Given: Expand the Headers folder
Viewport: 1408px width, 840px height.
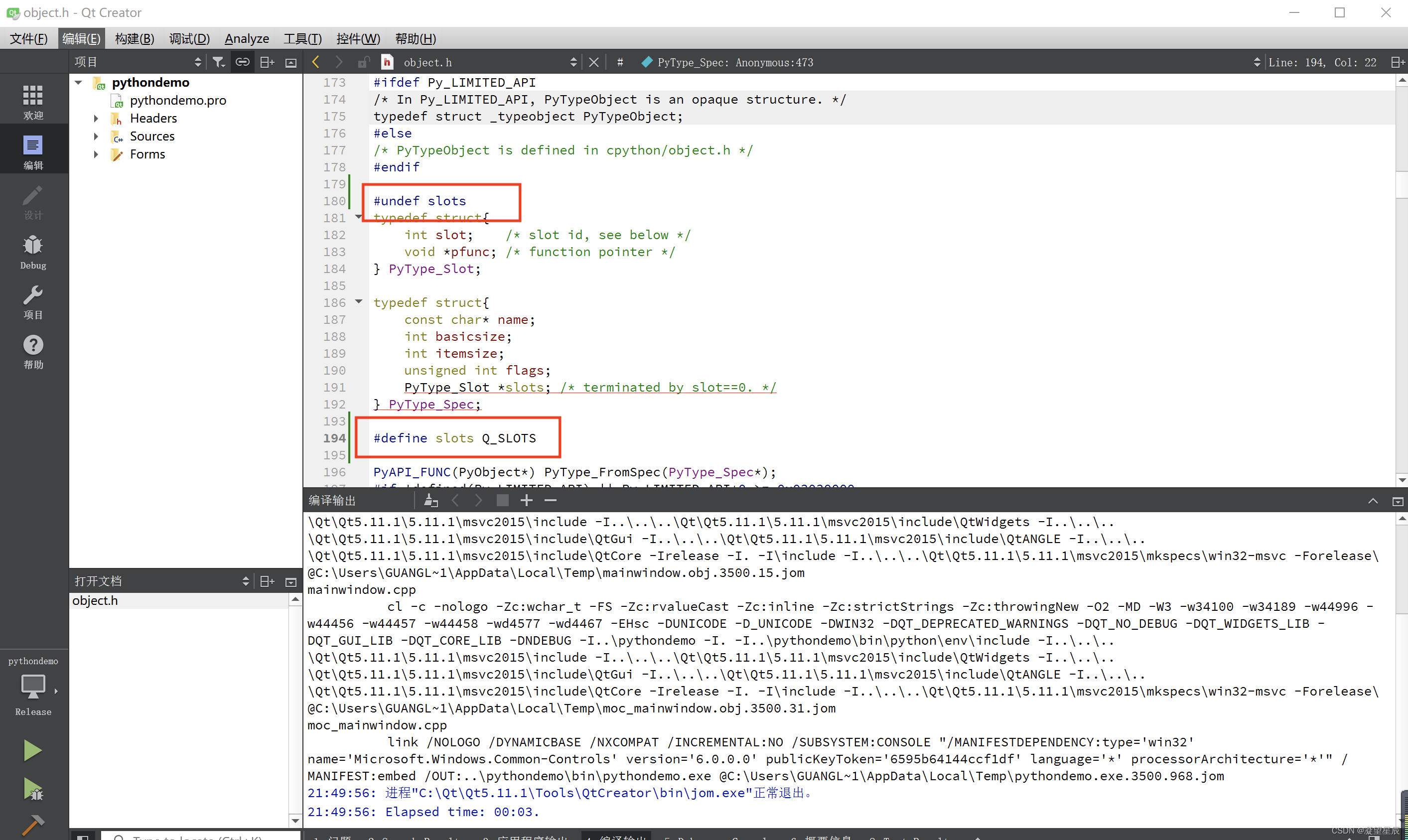Looking at the screenshot, I should click(96, 118).
